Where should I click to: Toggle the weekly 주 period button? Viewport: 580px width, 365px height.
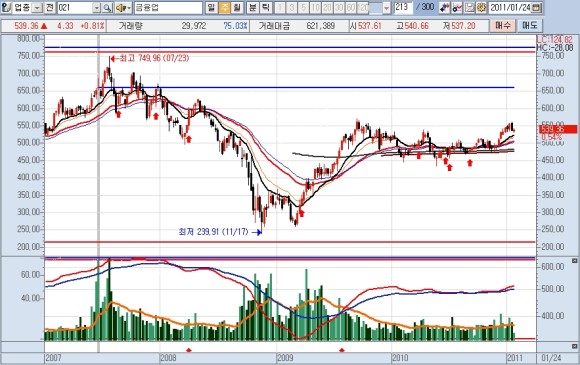pyautogui.click(x=224, y=8)
